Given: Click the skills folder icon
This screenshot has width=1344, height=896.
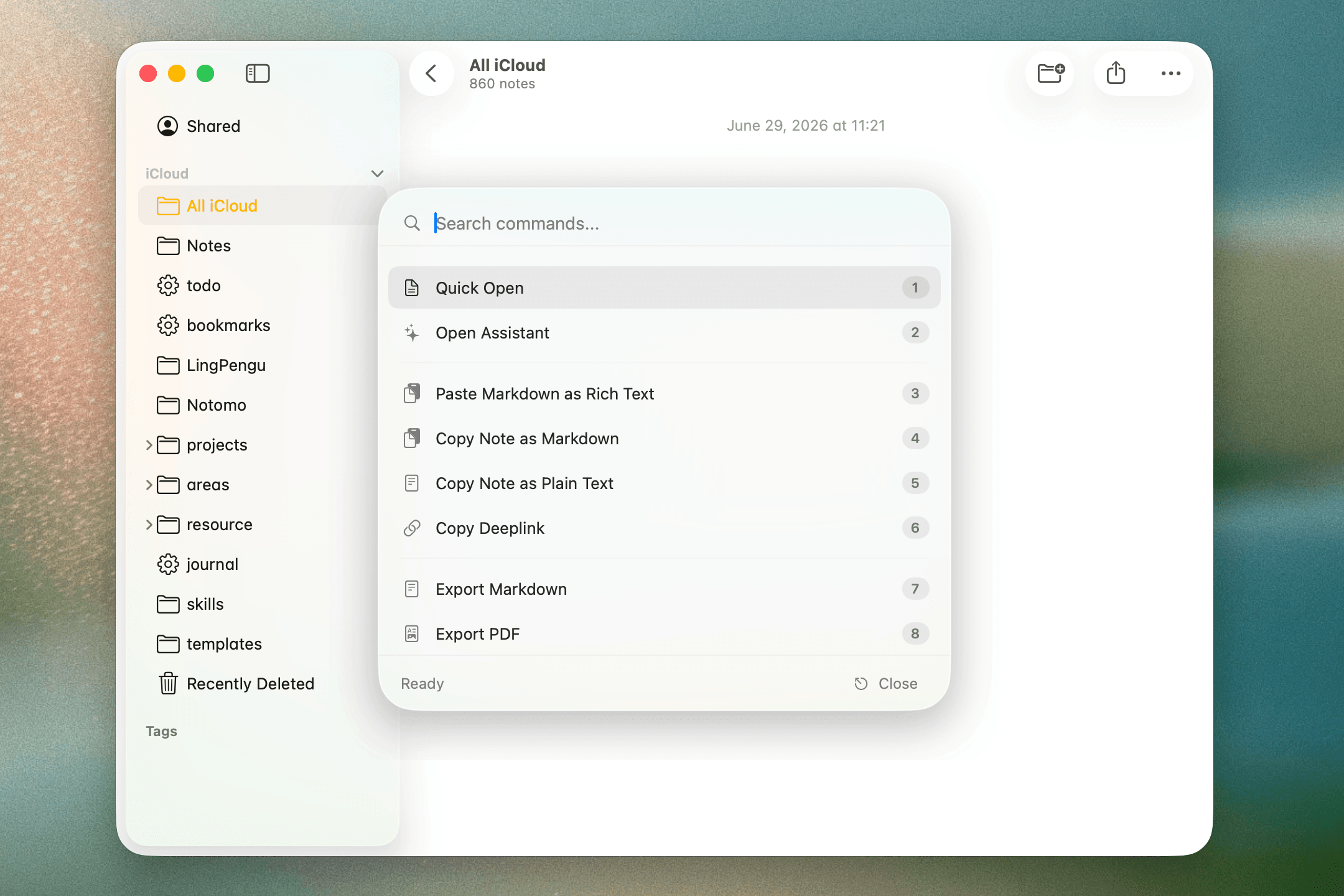Looking at the screenshot, I should pos(168,604).
